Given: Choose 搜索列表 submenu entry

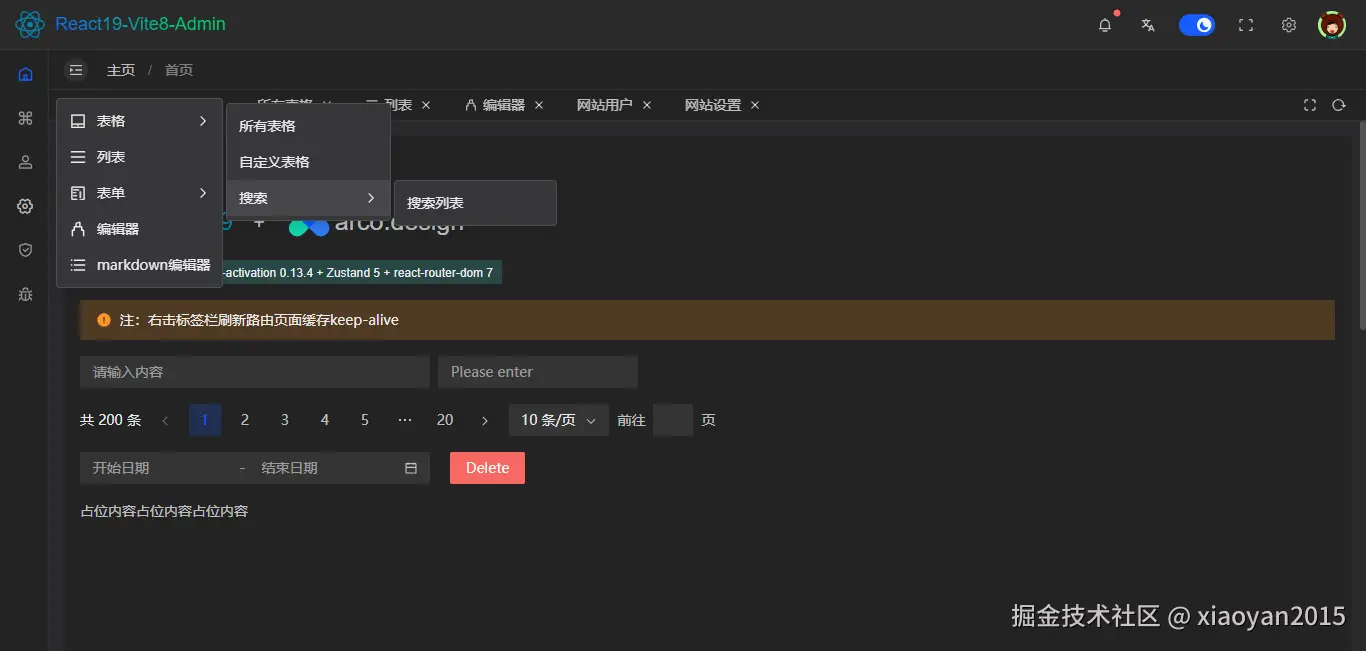Looking at the screenshot, I should click(475, 203).
